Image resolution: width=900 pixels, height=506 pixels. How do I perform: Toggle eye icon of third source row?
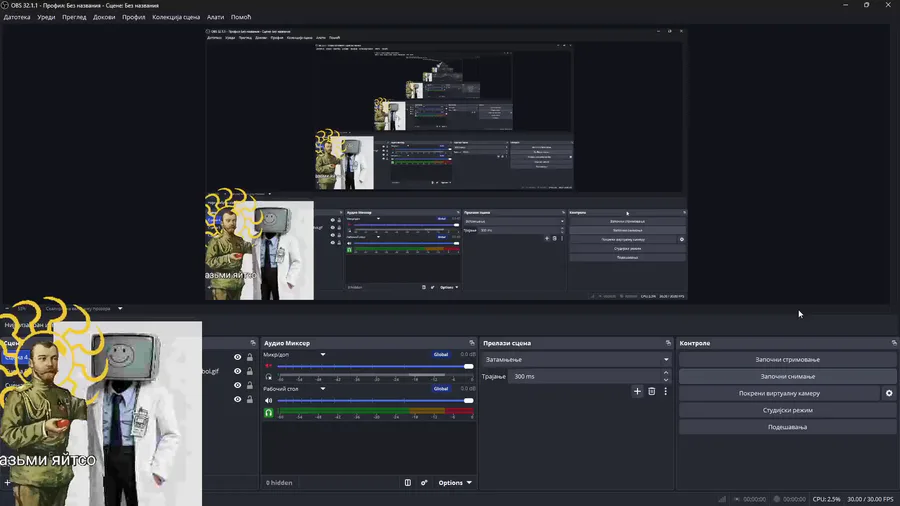click(x=237, y=385)
